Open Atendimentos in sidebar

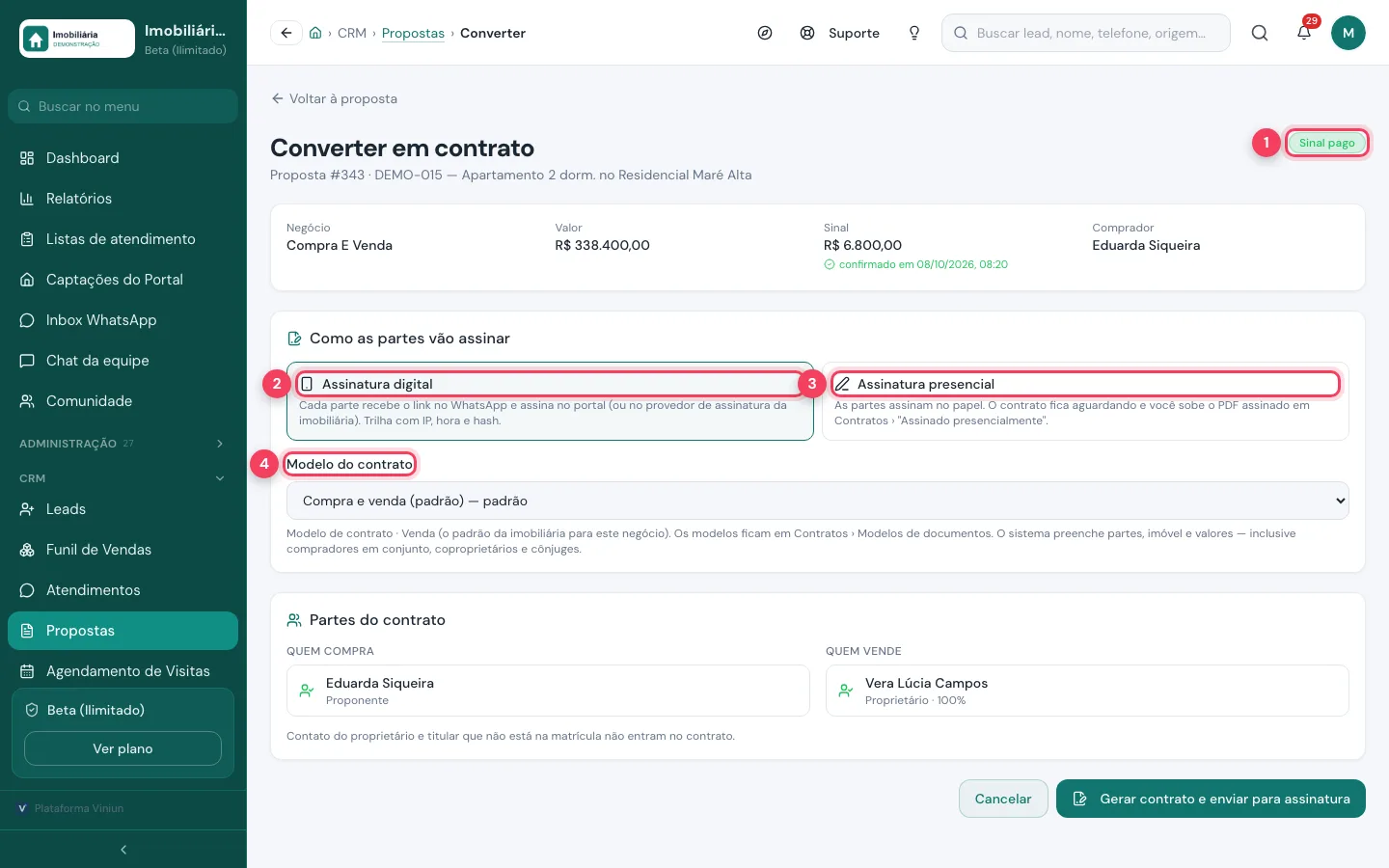[x=123, y=590]
